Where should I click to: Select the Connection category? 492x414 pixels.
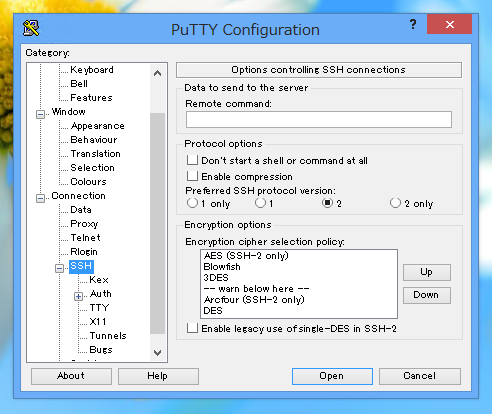pyautogui.click(x=78, y=196)
